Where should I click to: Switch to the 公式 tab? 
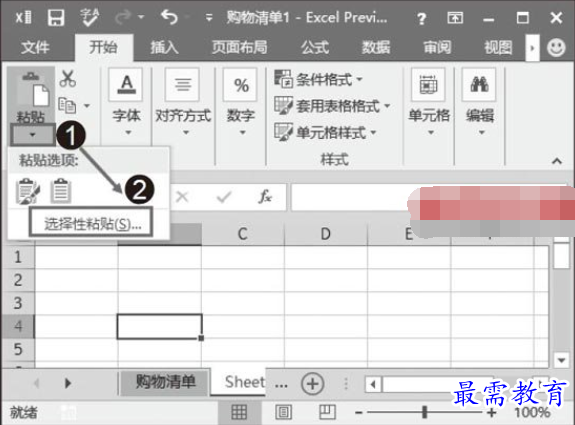click(315, 47)
